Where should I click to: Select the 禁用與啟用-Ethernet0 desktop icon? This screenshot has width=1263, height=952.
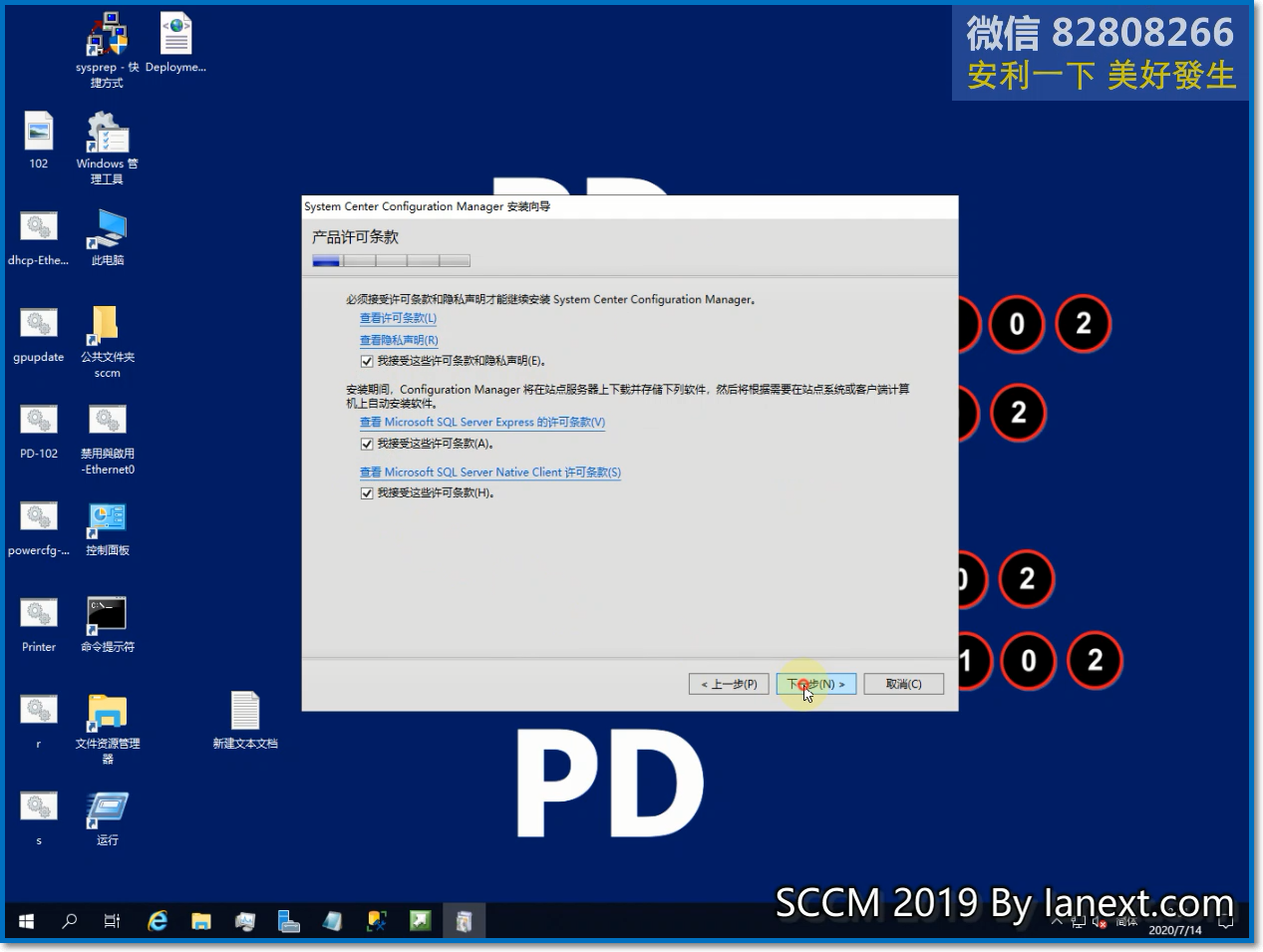107,439
